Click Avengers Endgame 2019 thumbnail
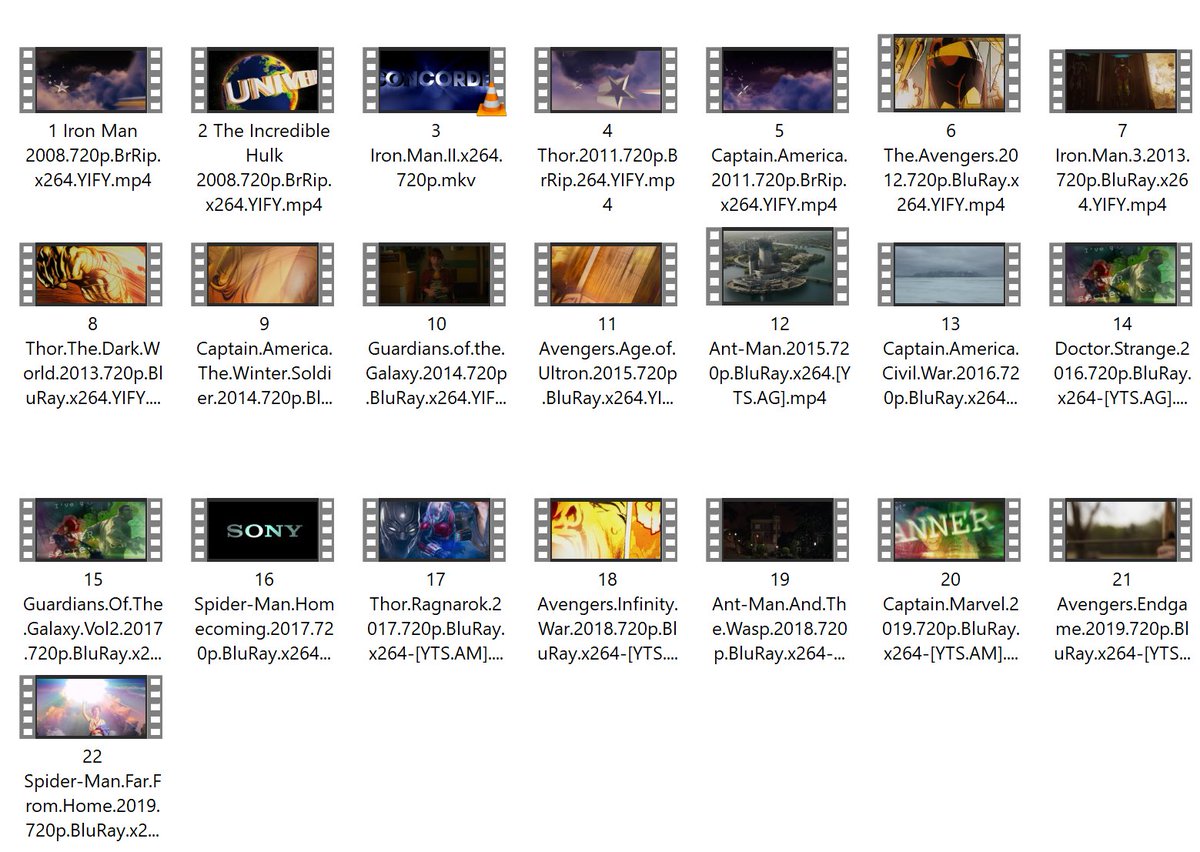 (1120, 530)
